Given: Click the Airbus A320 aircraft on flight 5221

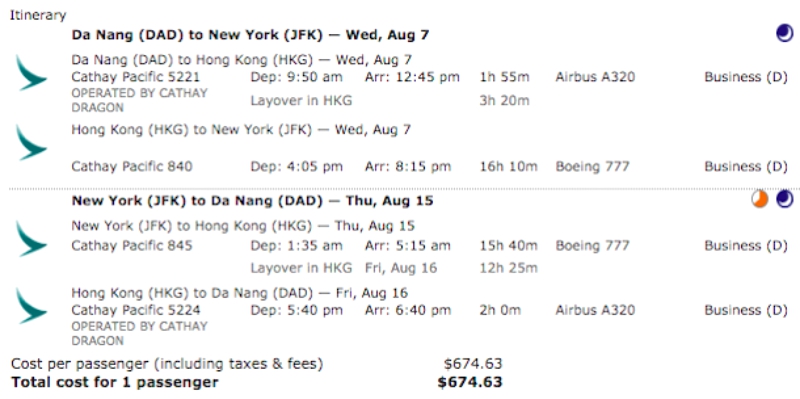Looking at the screenshot, I should (x=595, y=78).
